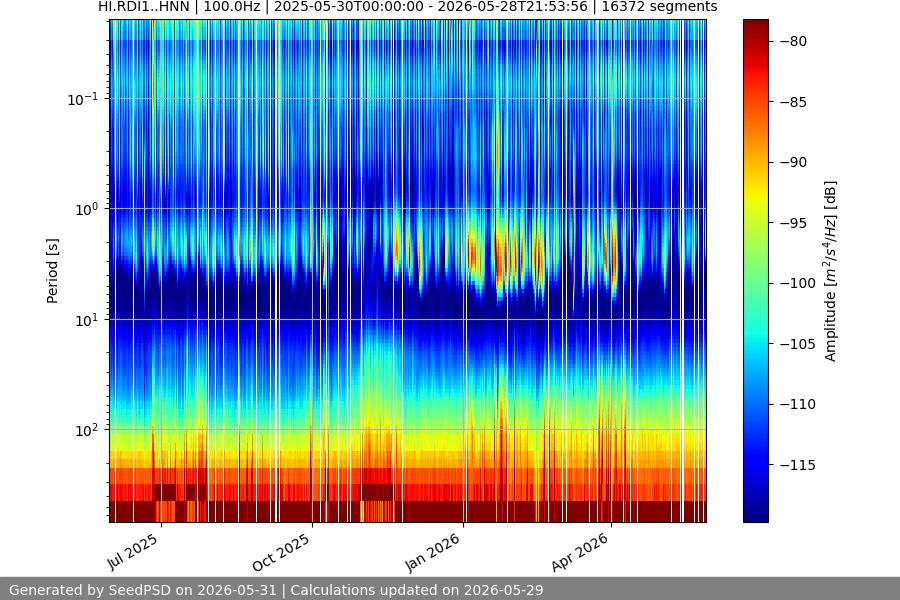This screenshot has height=600, width=900.
Task: Click the −105 colorbar tick value
Action: point(798,343)
